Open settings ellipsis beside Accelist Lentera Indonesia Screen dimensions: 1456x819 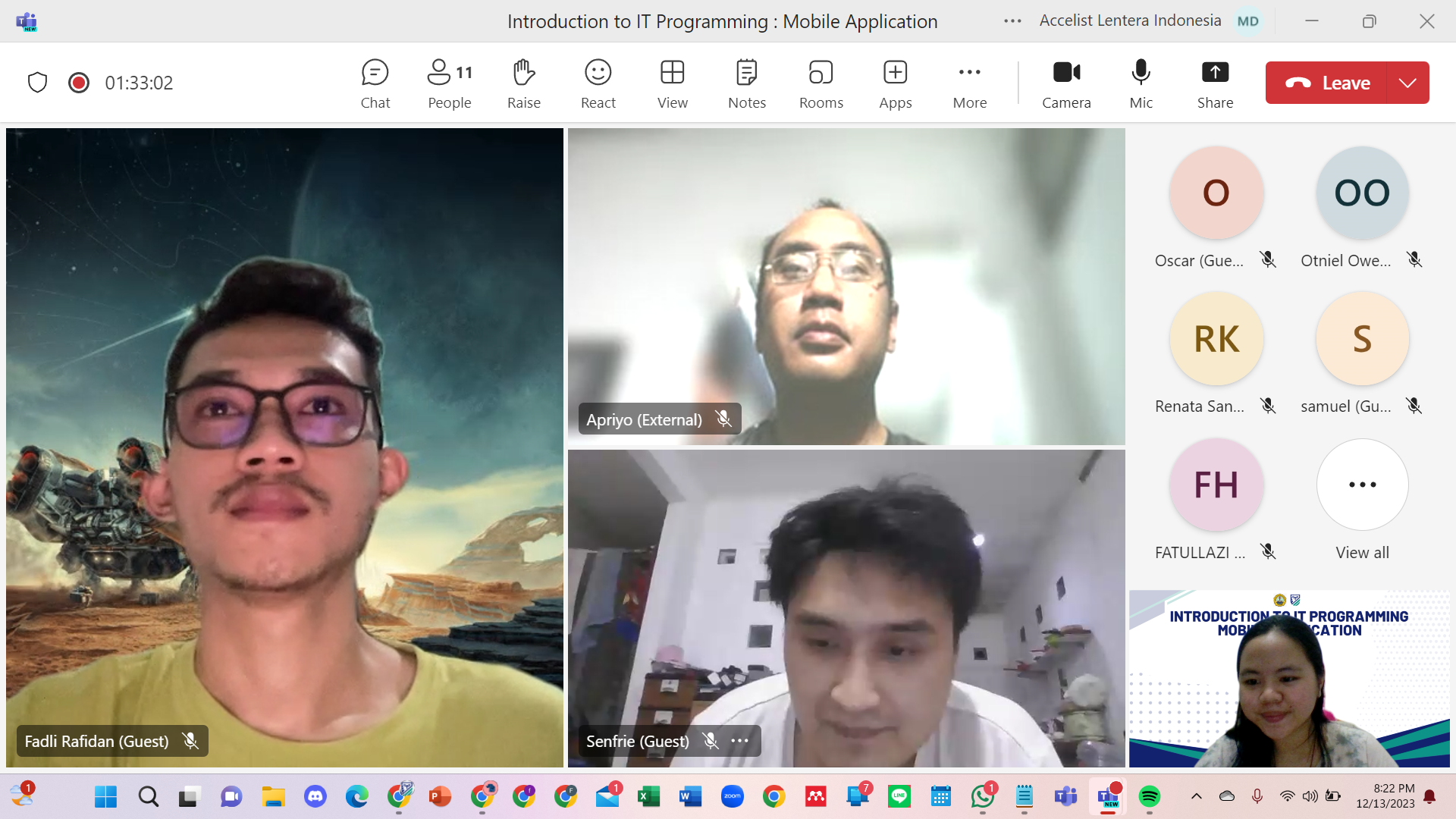coord(1012,21)
